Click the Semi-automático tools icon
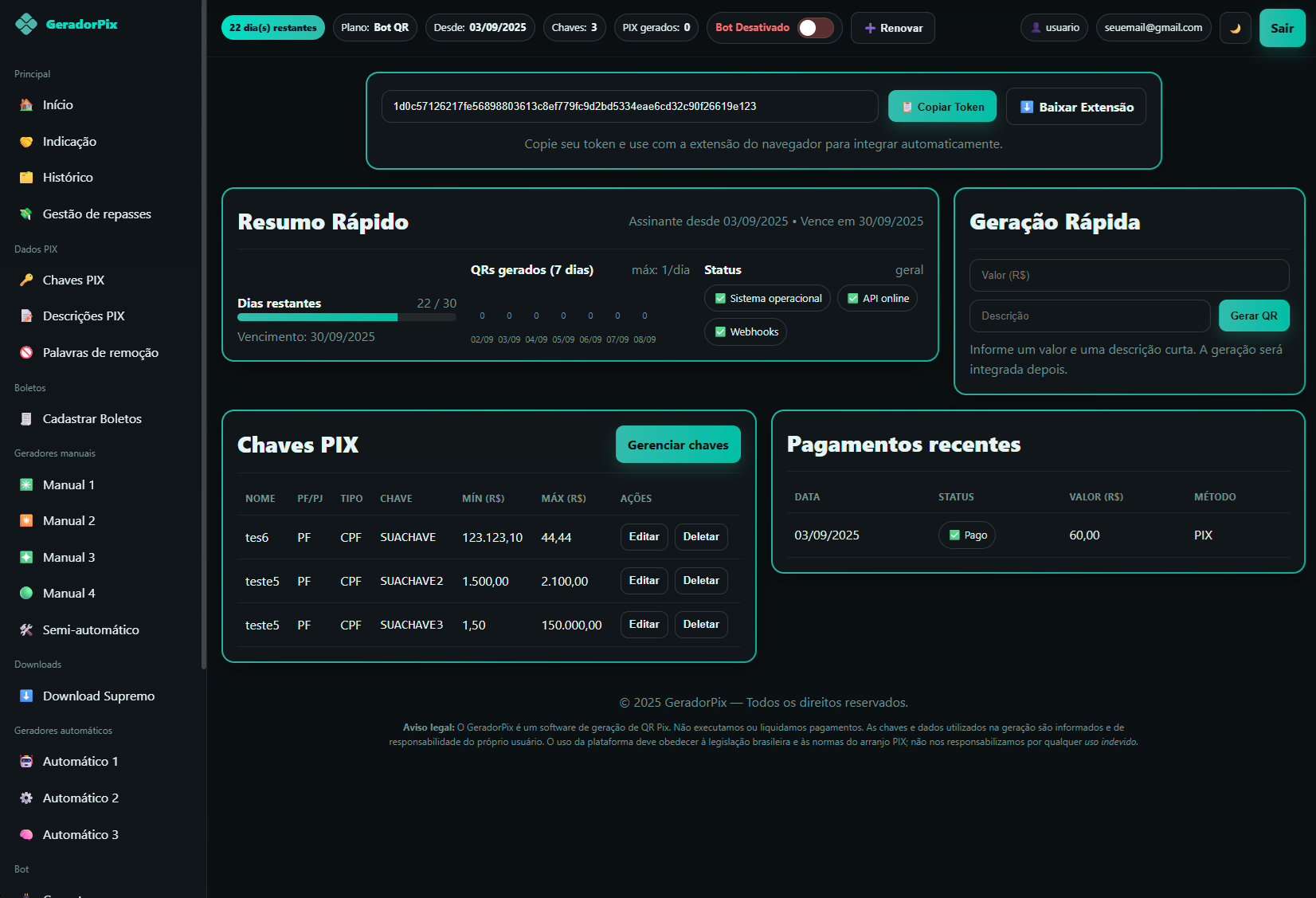Viewport: 1316px width, 898px height. point(26,630)
